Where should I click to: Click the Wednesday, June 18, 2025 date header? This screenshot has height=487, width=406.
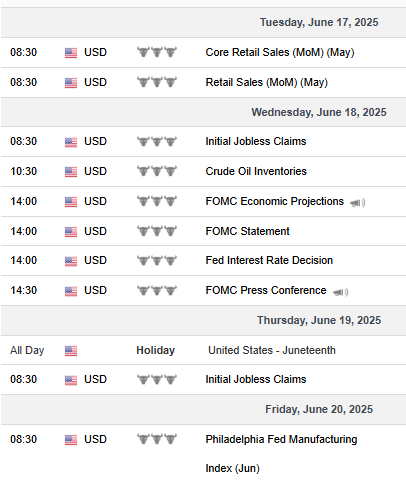click(x=319, y=112)
